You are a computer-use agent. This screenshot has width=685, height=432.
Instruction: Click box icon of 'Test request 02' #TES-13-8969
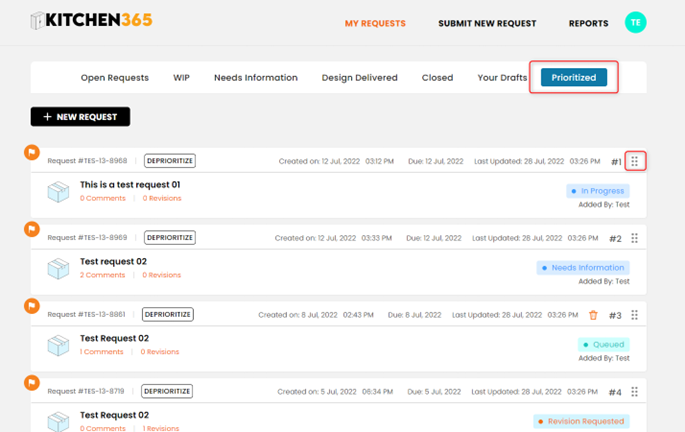pos(58,269)
